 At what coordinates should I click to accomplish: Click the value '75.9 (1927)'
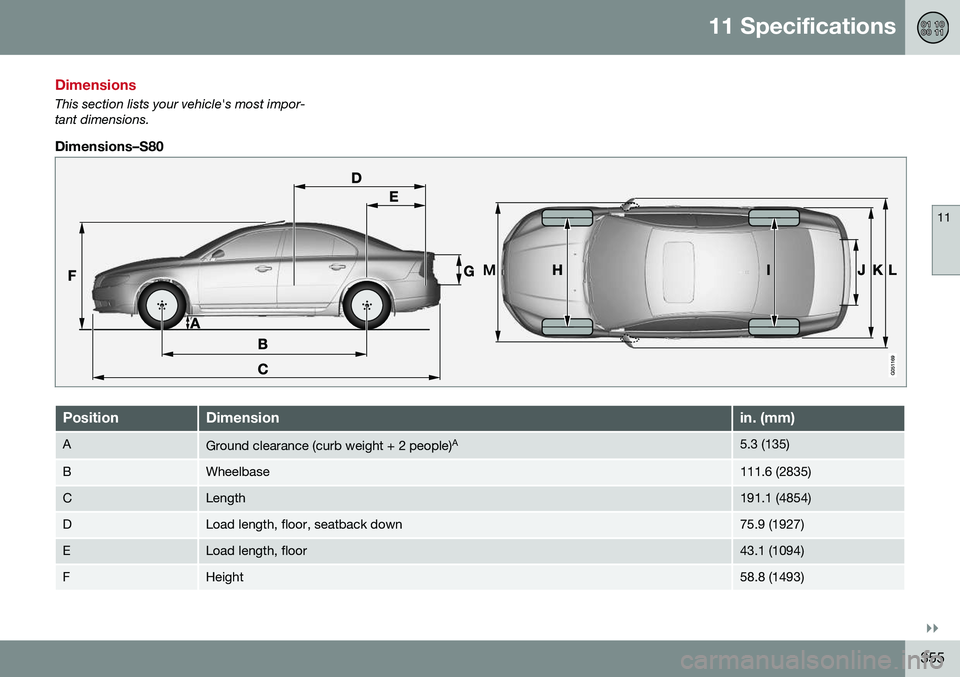[771, 525]
